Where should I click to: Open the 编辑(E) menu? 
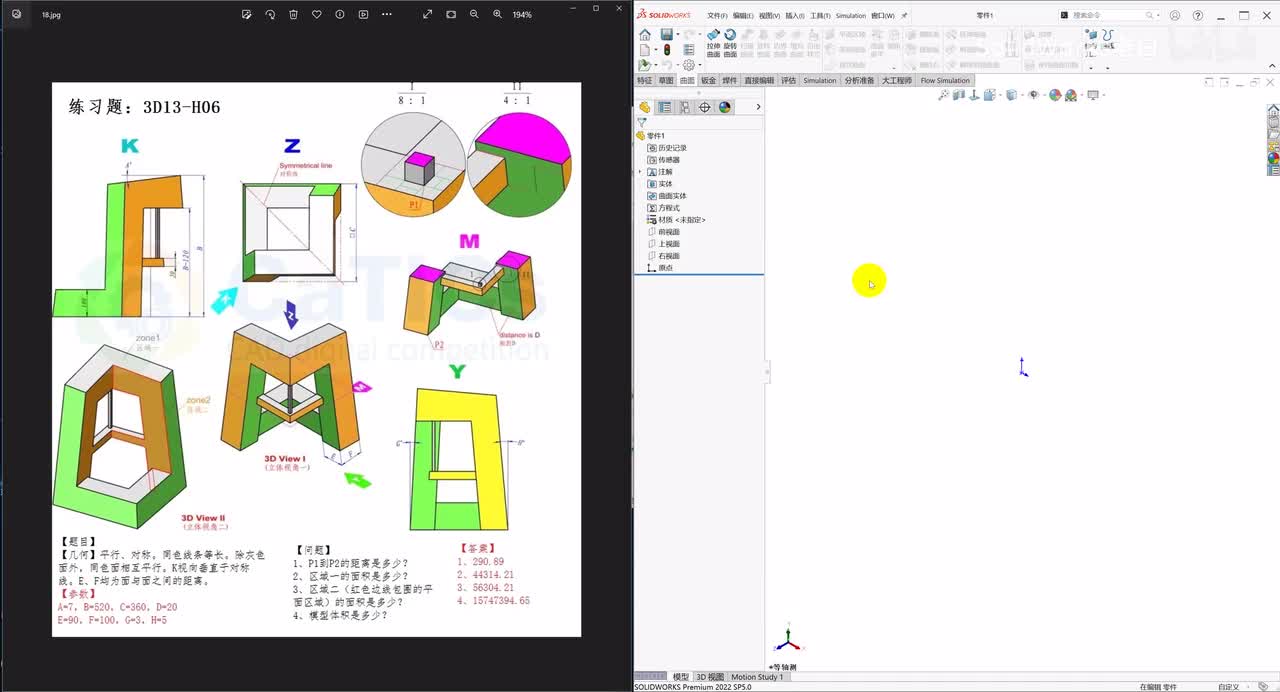(743, 16)
